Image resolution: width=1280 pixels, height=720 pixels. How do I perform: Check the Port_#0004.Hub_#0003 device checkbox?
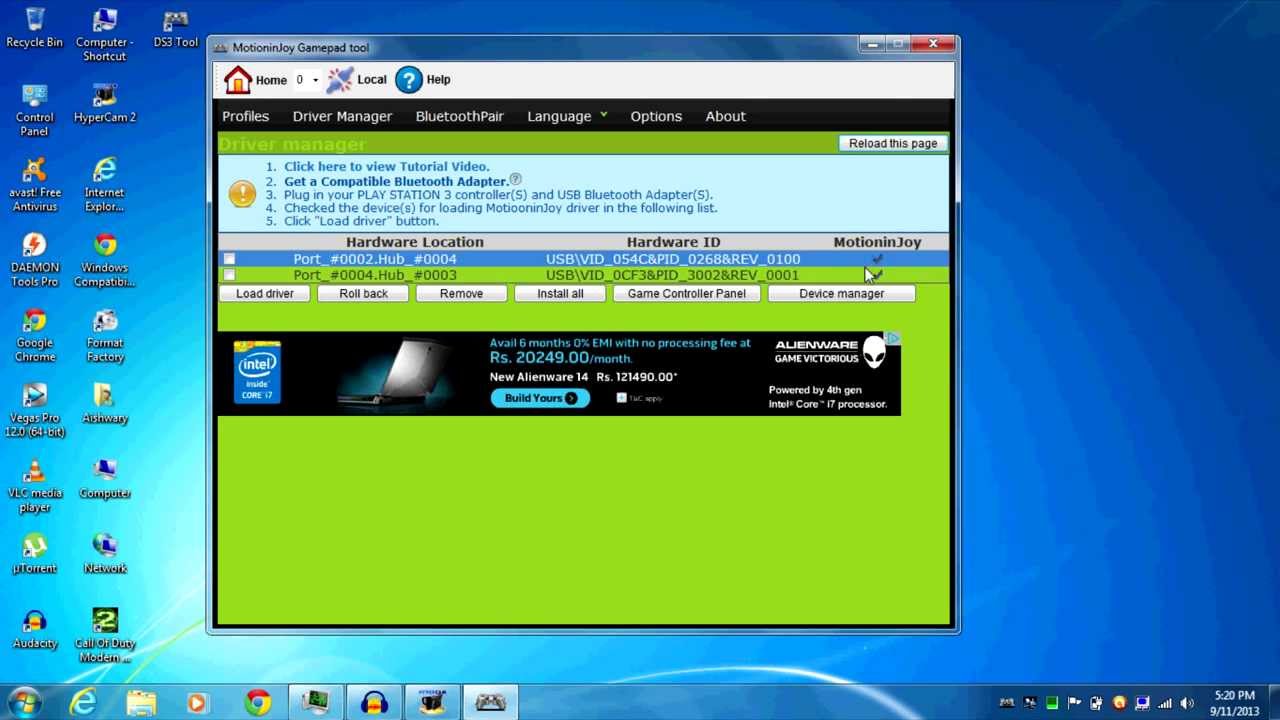click(229, 275)
